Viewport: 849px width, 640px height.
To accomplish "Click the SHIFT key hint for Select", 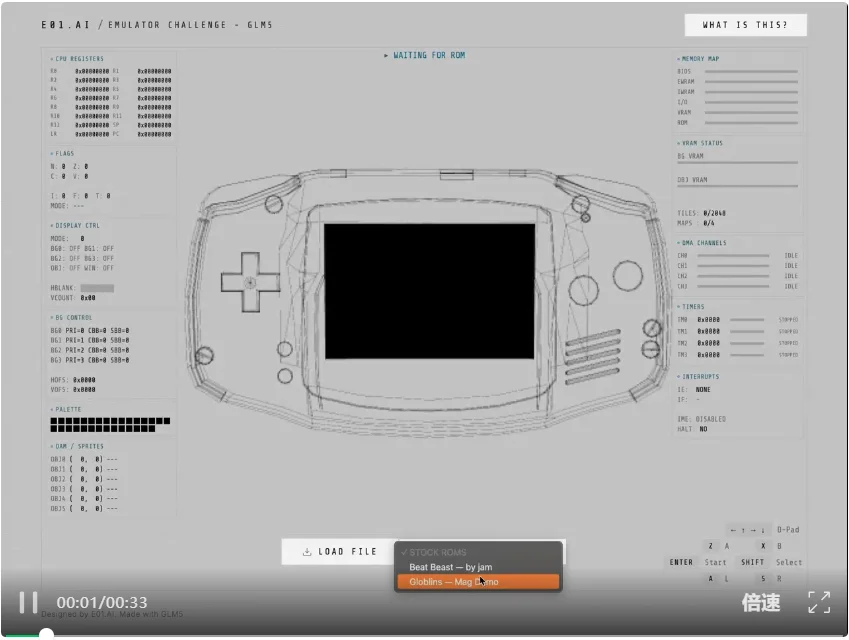I will [x=753, y=562].
